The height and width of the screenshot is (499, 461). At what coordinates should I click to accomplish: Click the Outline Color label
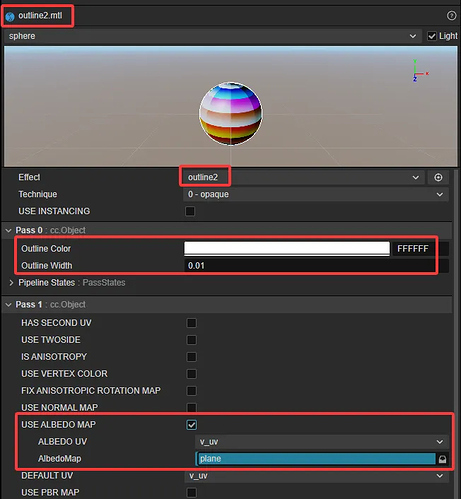point(46,249)
